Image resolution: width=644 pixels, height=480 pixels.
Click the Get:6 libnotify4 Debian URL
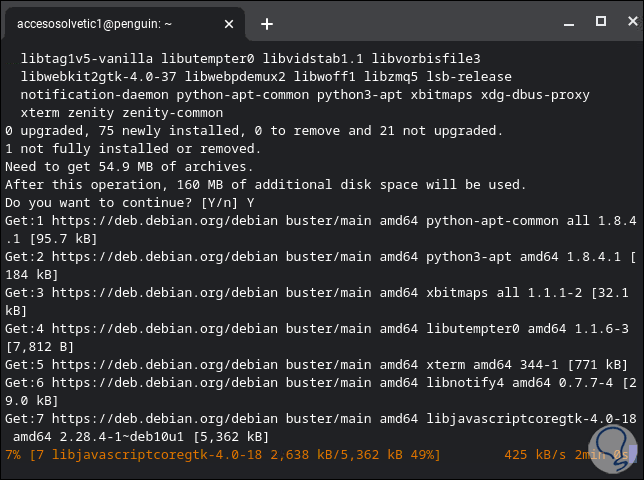point(171,382)
